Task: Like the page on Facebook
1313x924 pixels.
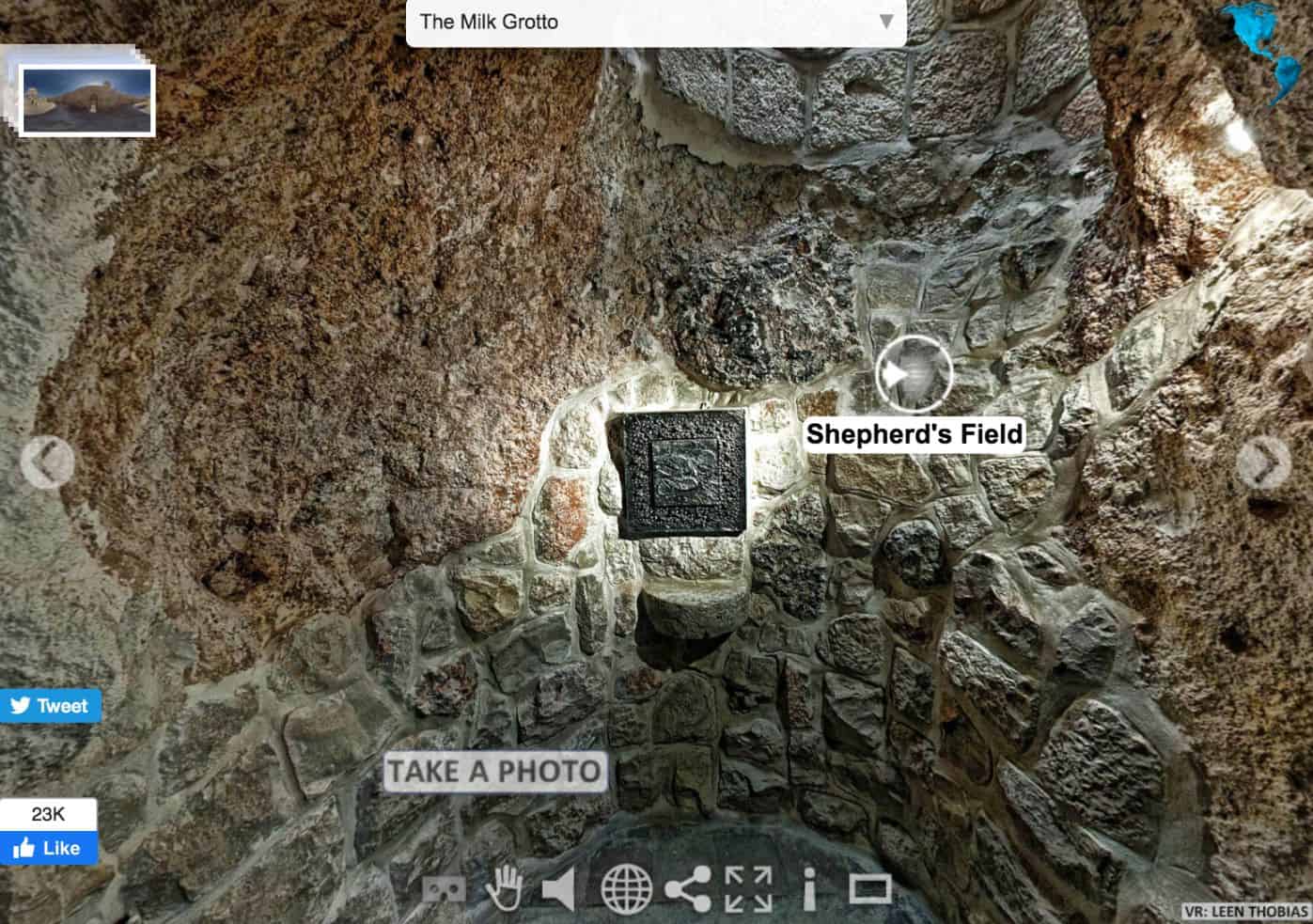Action: coord(49,848)
